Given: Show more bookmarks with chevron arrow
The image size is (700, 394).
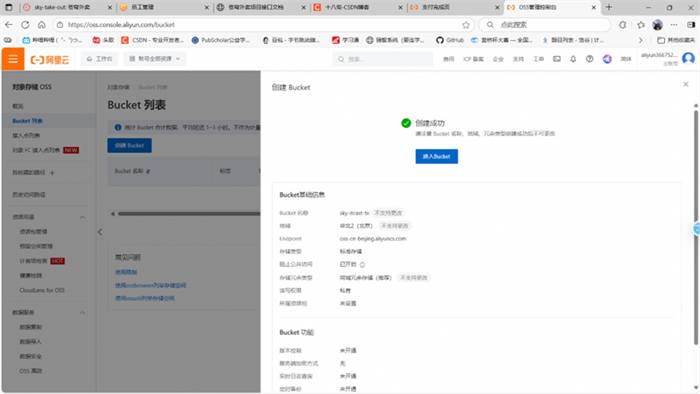Looking at the screenshot, I should [641, 40].
